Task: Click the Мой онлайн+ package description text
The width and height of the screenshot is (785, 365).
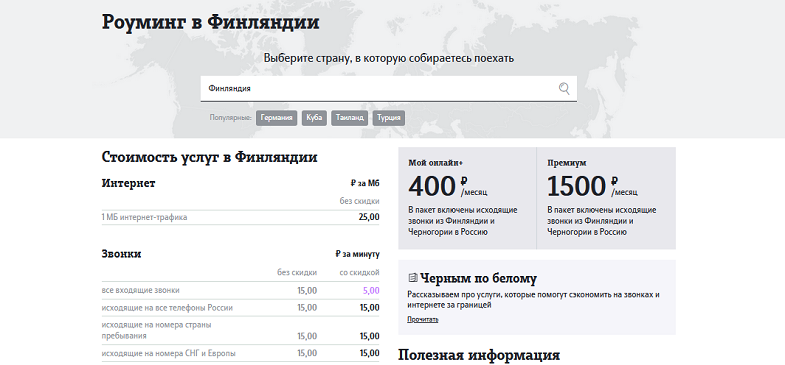Action: tap(463, 221)
